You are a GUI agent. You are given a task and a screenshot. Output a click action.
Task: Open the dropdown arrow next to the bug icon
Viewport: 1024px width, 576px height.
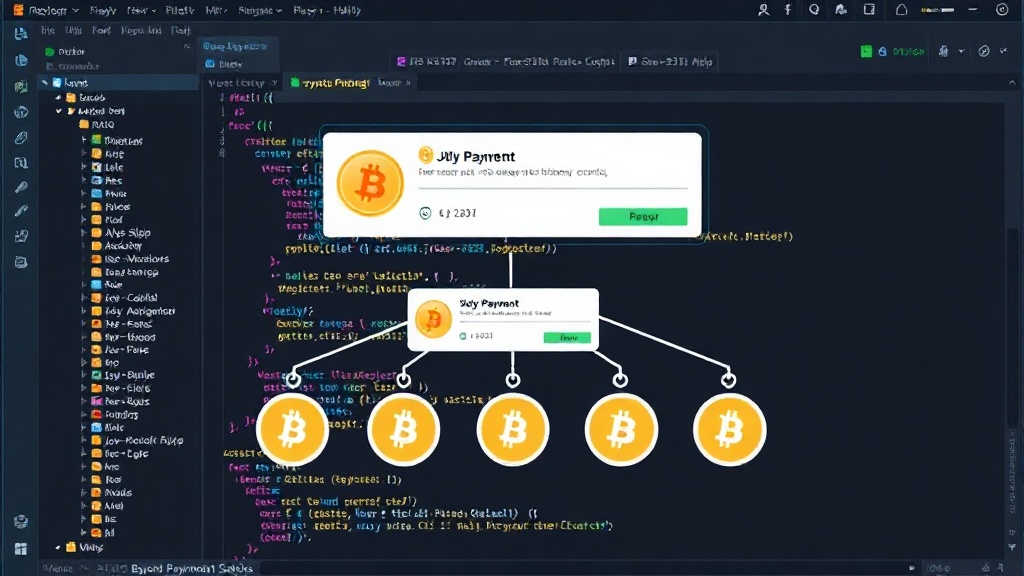[x=961, y=51]
